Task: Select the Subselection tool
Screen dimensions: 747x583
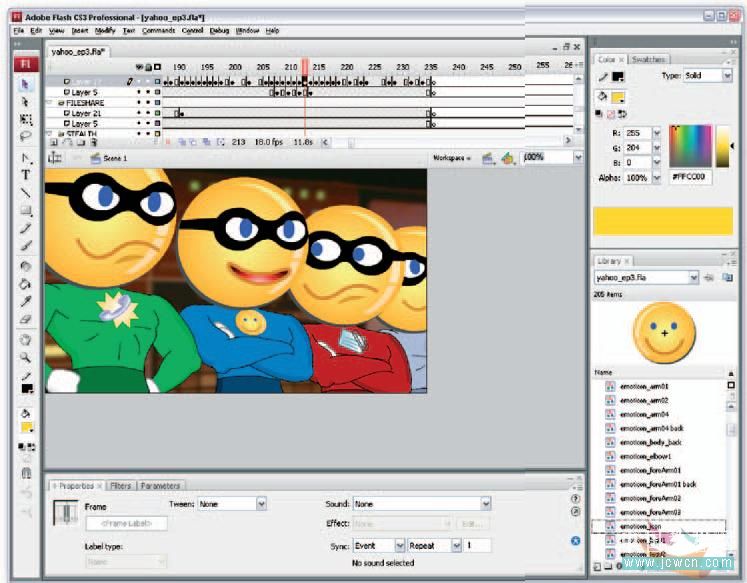Action: click(25, 102)
